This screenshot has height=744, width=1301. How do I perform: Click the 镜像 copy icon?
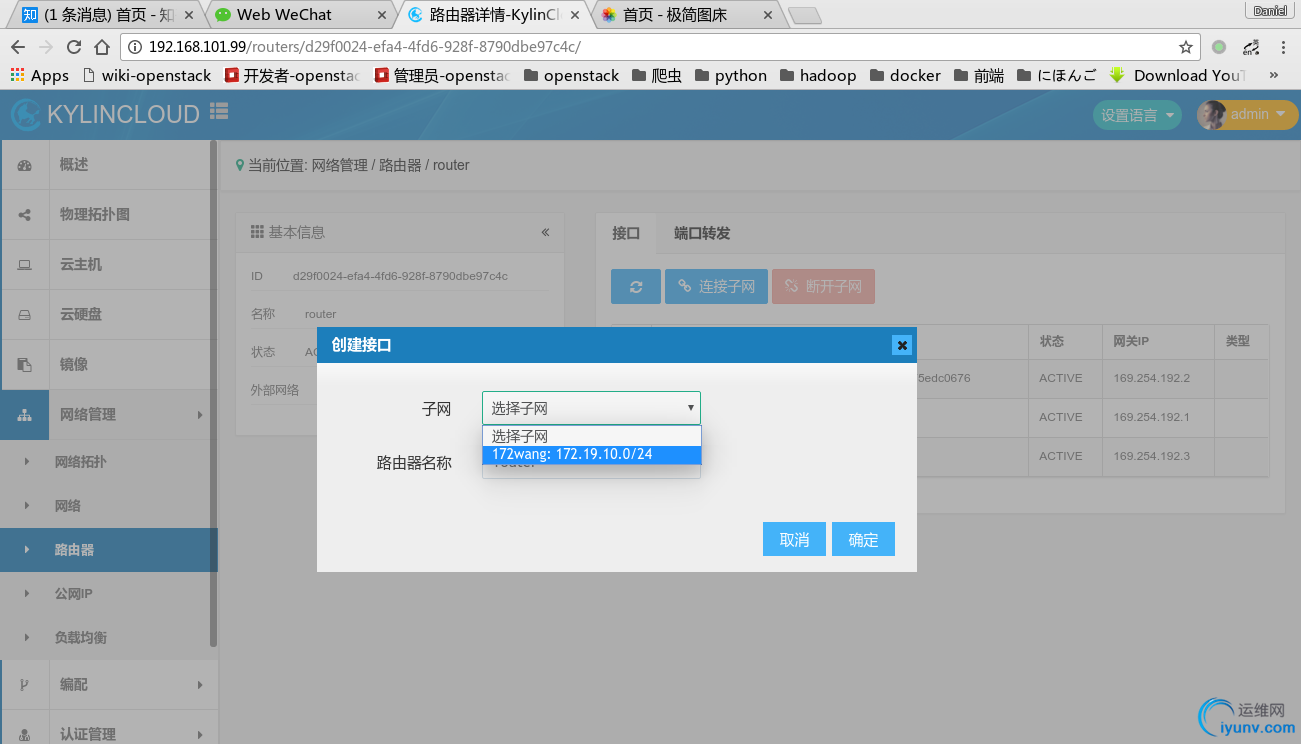(x=25, y=365)
